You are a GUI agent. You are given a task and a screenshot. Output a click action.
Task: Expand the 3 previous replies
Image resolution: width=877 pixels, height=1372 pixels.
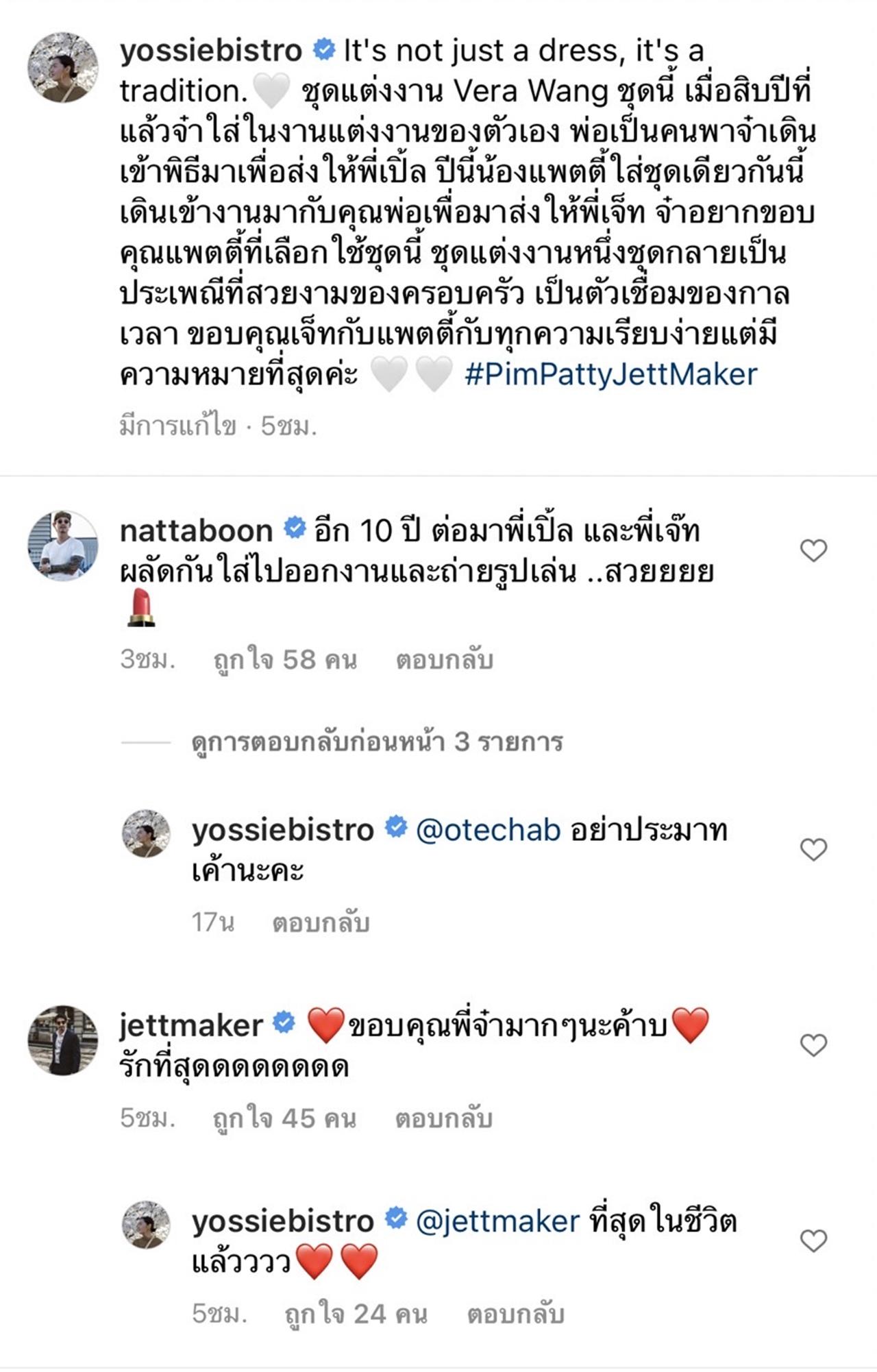(x=377, y=742)
